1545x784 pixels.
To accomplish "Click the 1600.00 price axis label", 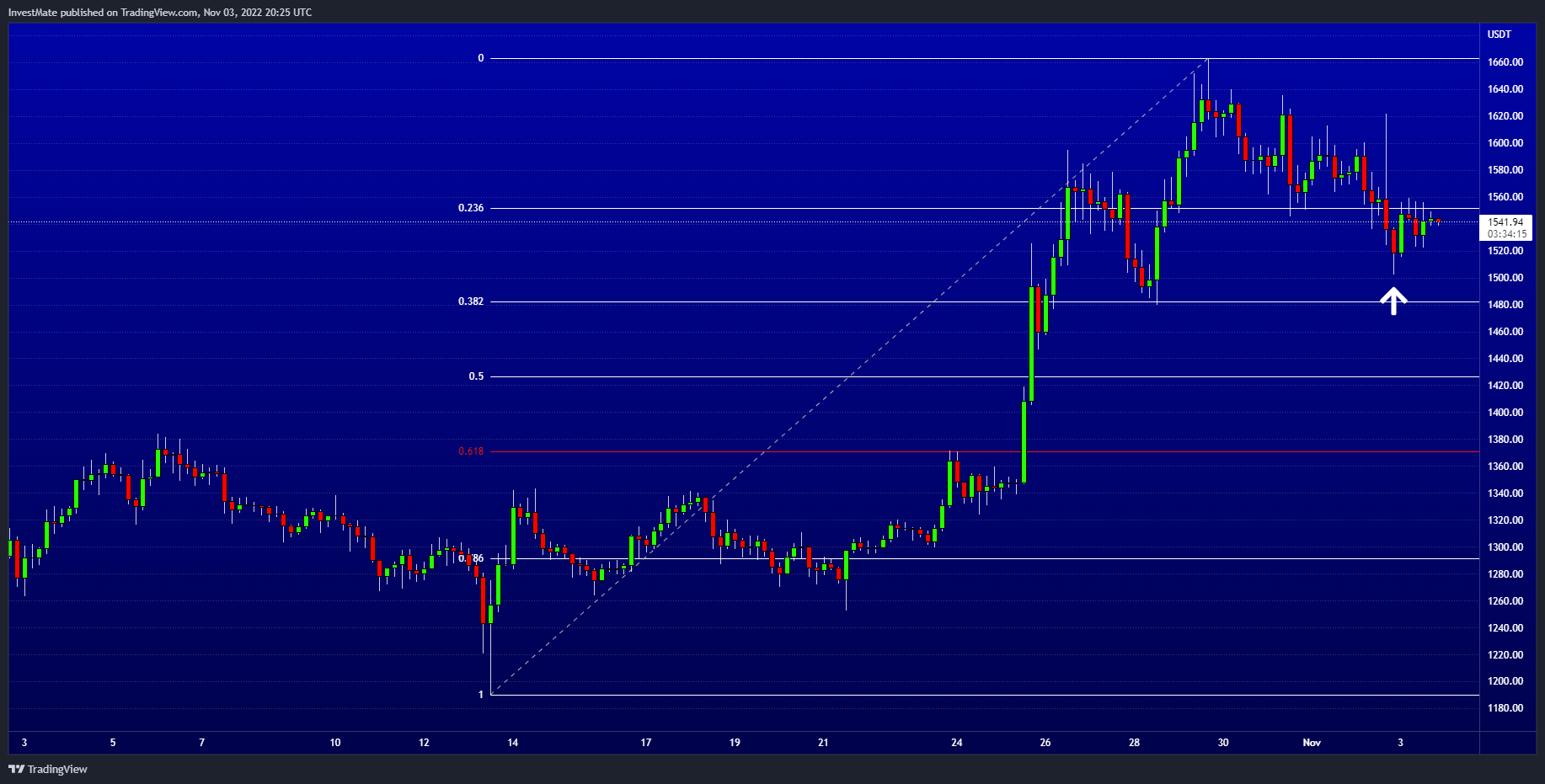I will [x=1505, y=143].
